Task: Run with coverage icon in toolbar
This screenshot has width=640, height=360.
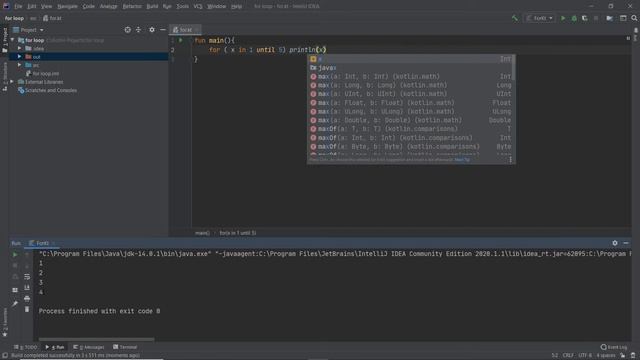Action: [x=585, y=18]
